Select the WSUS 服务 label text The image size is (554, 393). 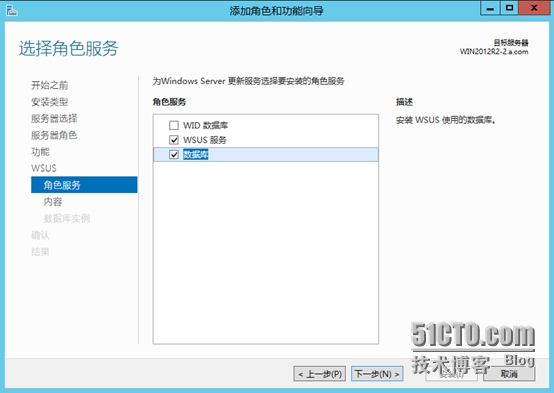pos(205,140)
